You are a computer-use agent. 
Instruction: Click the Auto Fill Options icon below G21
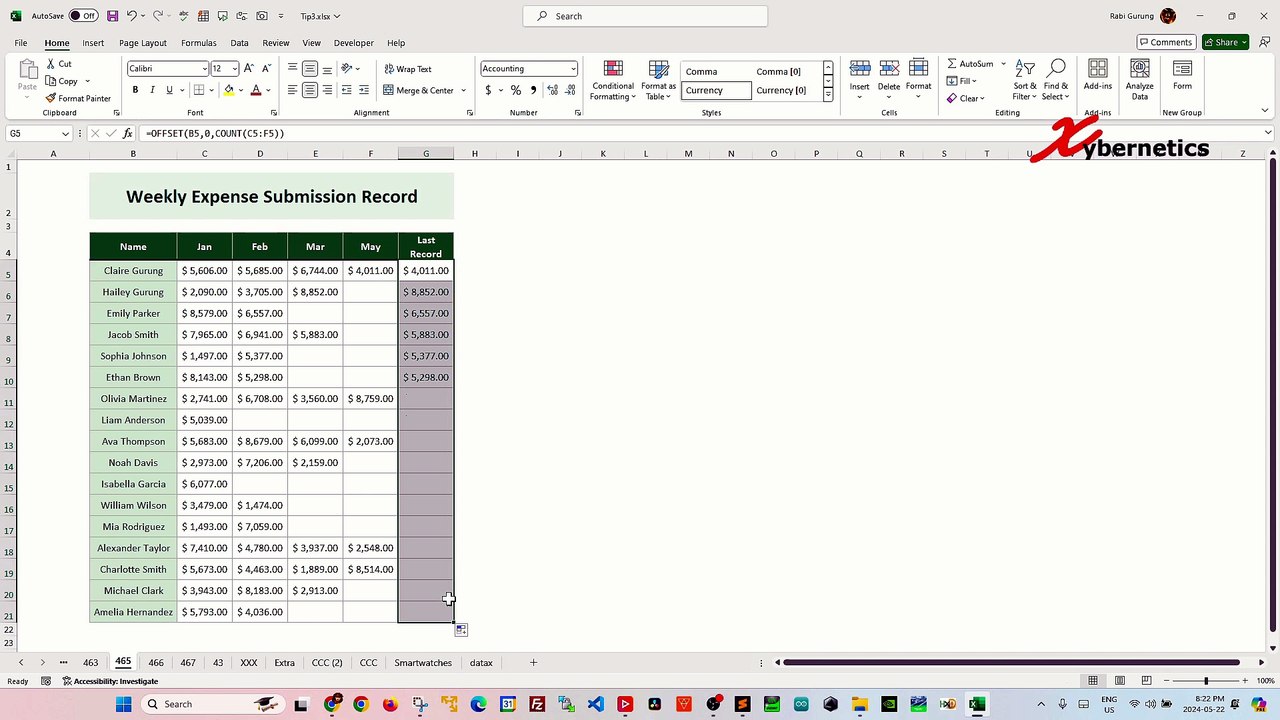click(x=461, y=630)
